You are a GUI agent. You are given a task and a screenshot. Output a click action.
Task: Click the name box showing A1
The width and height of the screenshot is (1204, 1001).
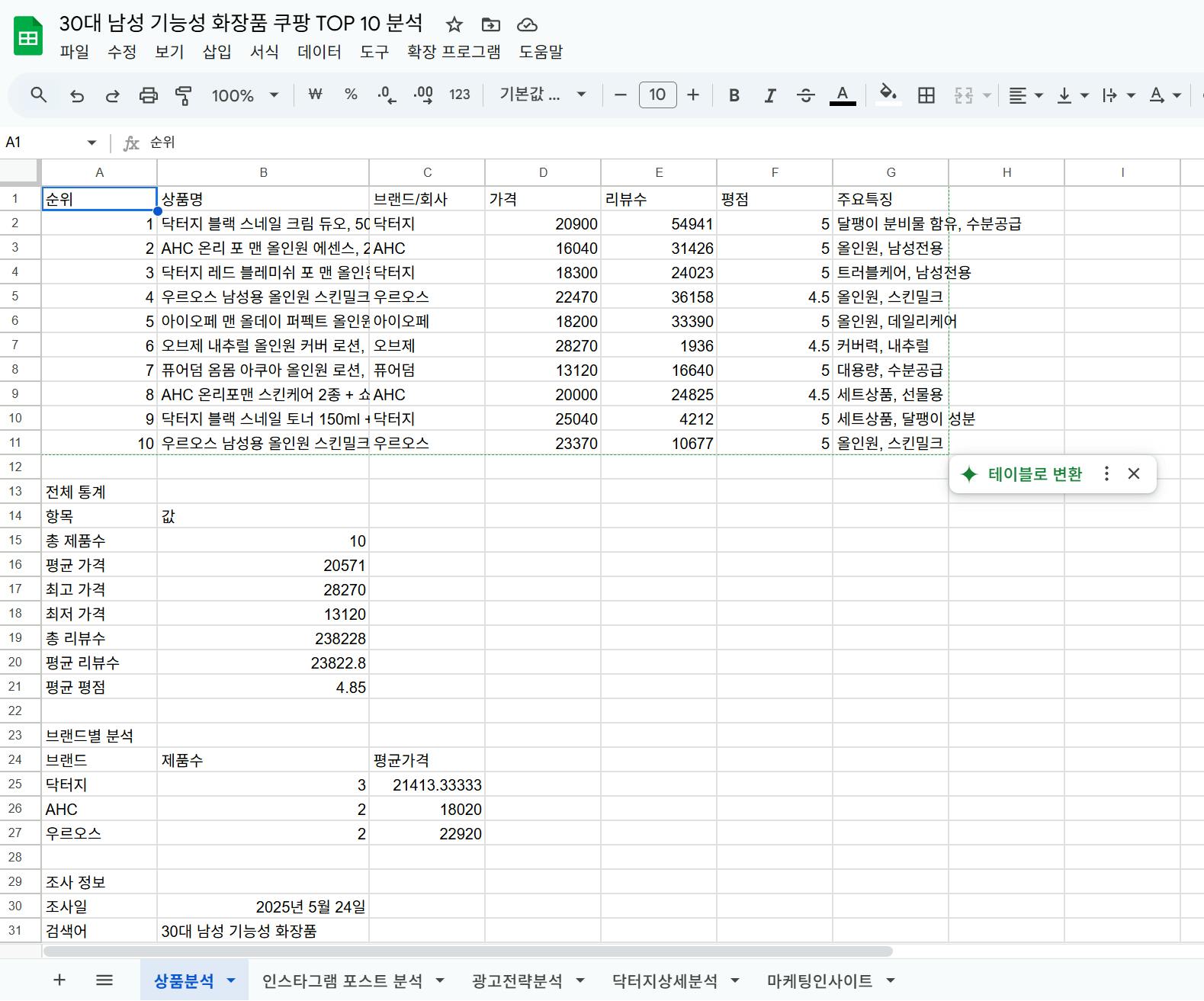point(44,143)
